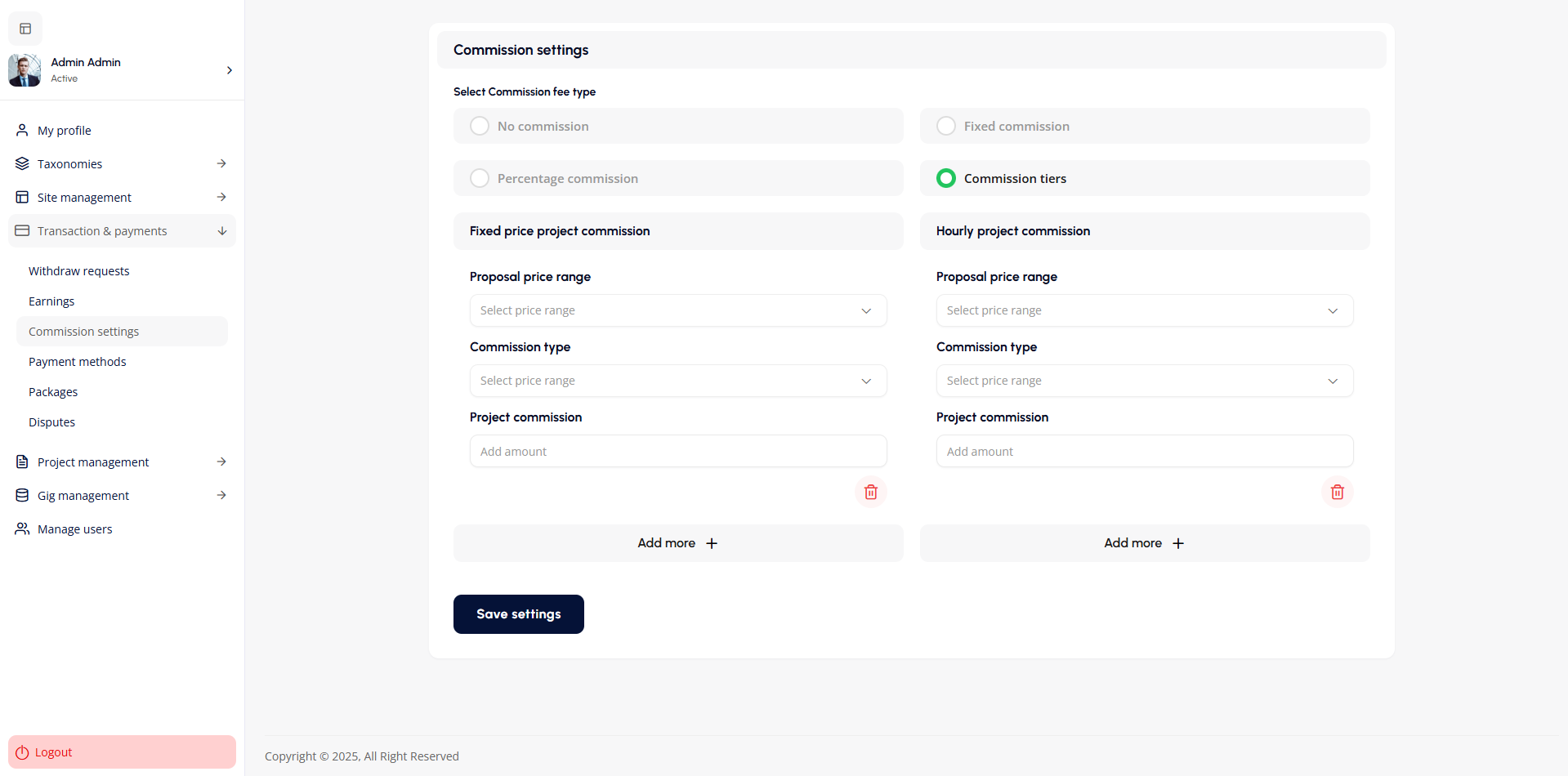Click the Taxonomies layers icon
Screen dimensions: 1568x776
click(x=22, y=163)
